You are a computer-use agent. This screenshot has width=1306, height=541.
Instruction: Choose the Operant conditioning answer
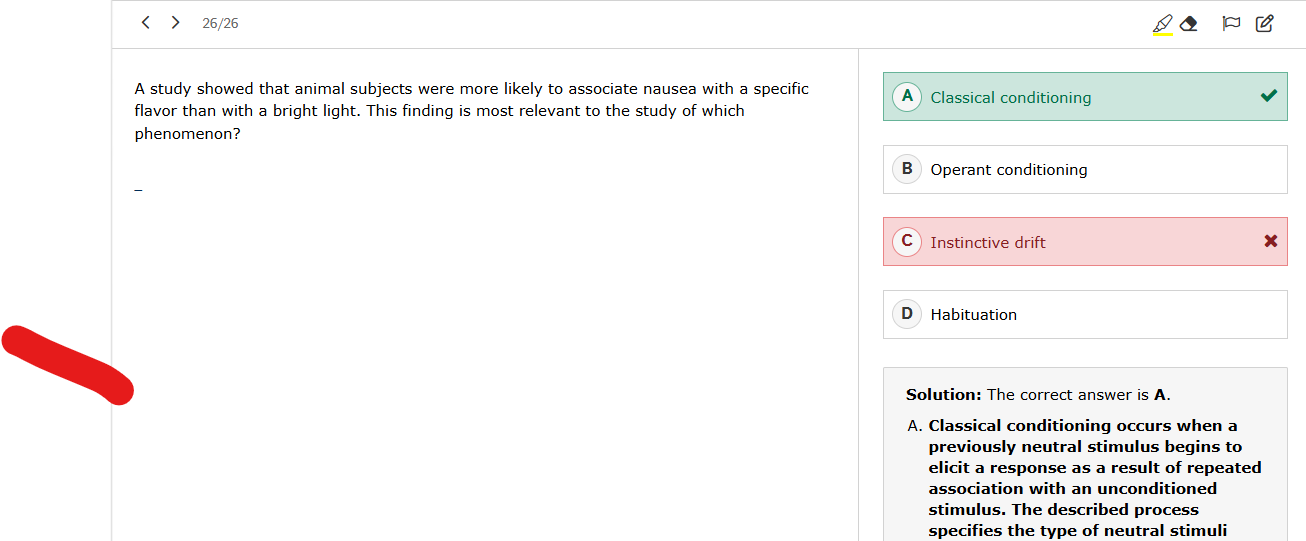pos(1009,170)
